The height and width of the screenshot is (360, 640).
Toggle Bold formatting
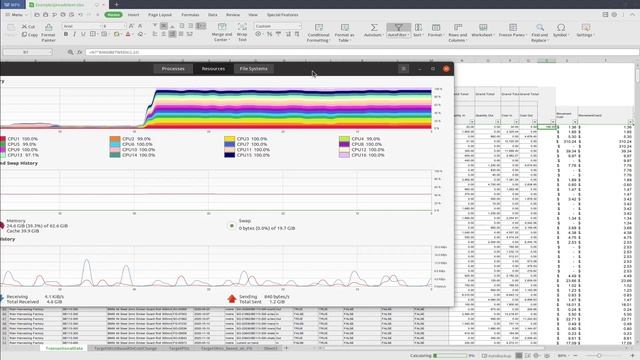[66, 34]
